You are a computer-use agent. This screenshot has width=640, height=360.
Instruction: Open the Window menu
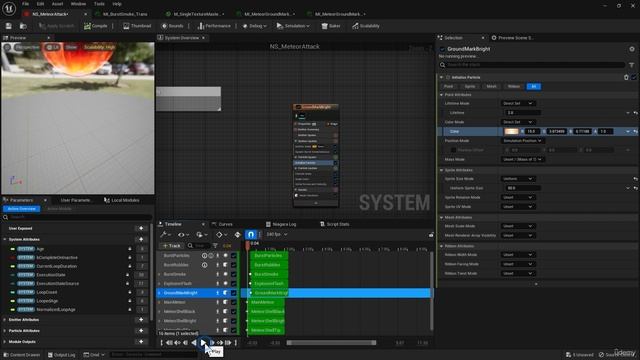pos(78,4)
